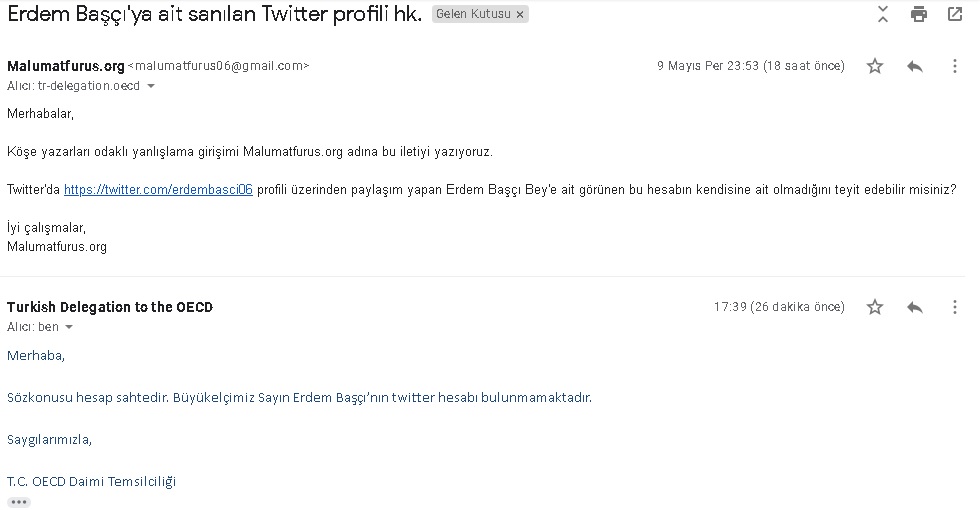Image resolution: width=980 pixels, height=510 pixels.
Task: Star the Malumatfurus.org message
Action: [x=875, y=66]
